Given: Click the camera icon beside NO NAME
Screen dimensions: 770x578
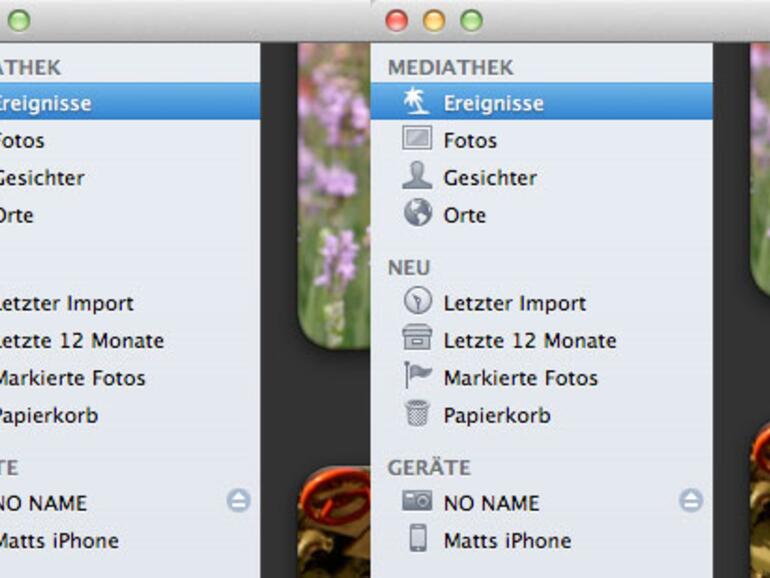Looking at the screenshot, I should [x=417, y=501].
